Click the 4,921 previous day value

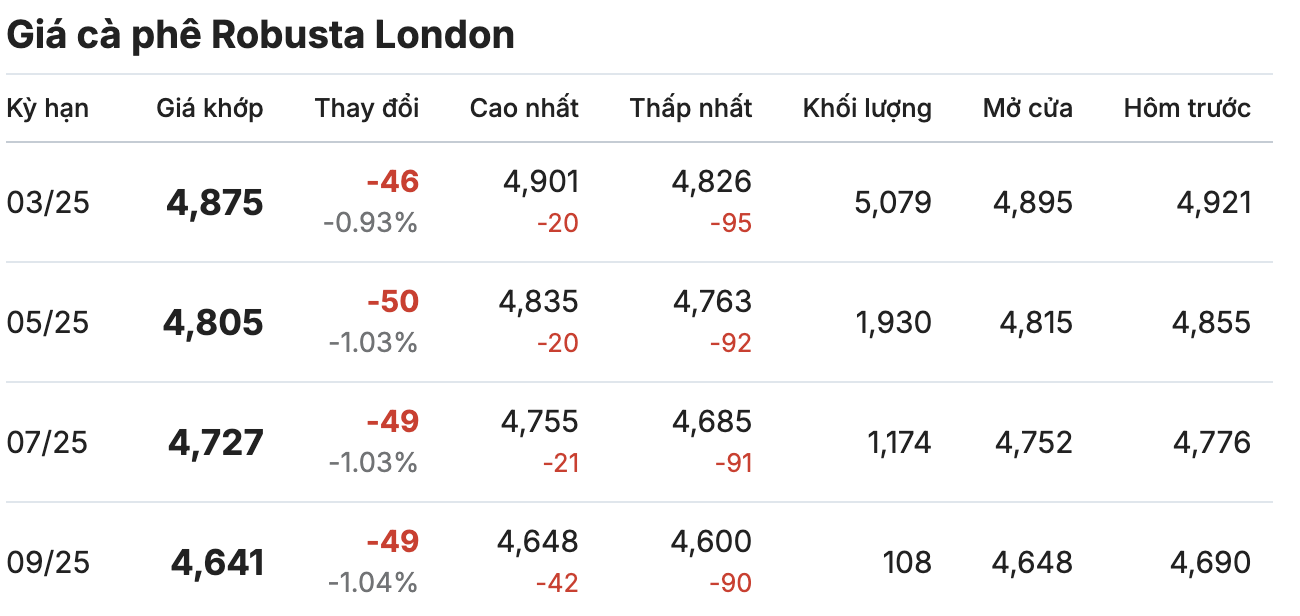pos(1214,203)
